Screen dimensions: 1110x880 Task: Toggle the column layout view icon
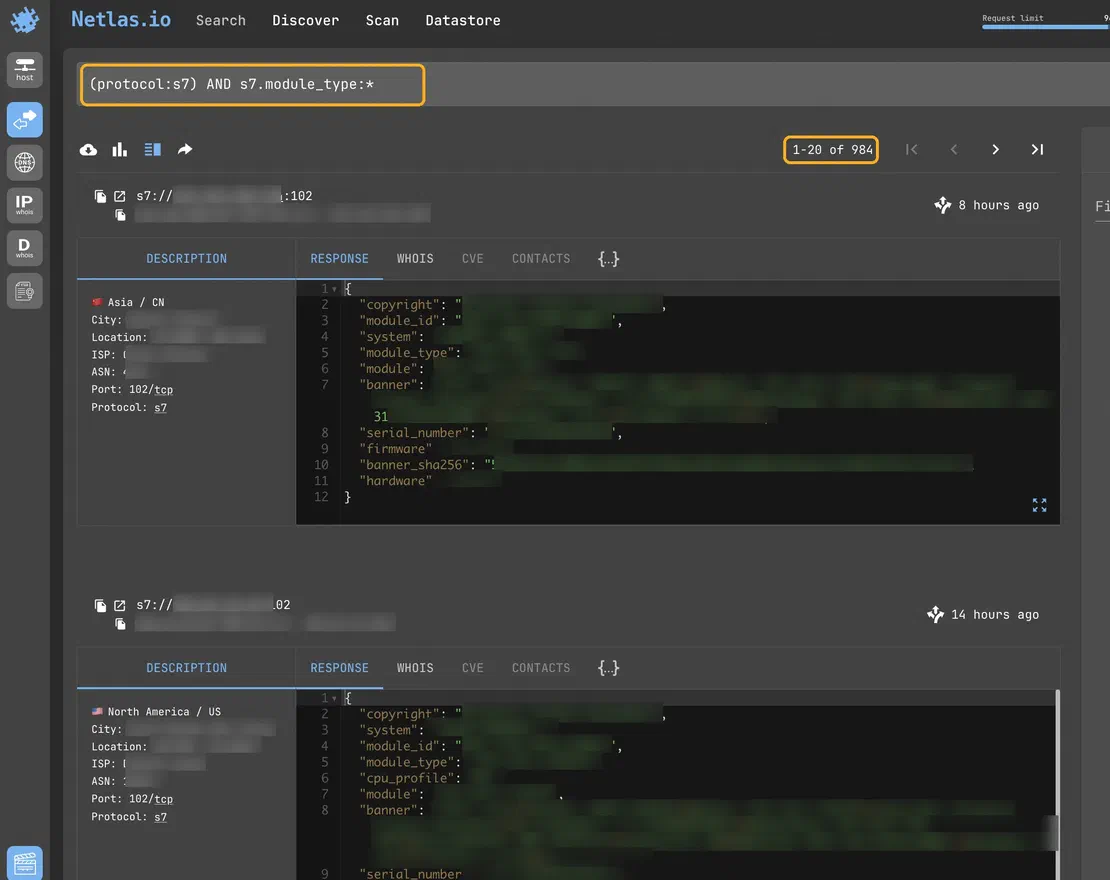[153, 149]
